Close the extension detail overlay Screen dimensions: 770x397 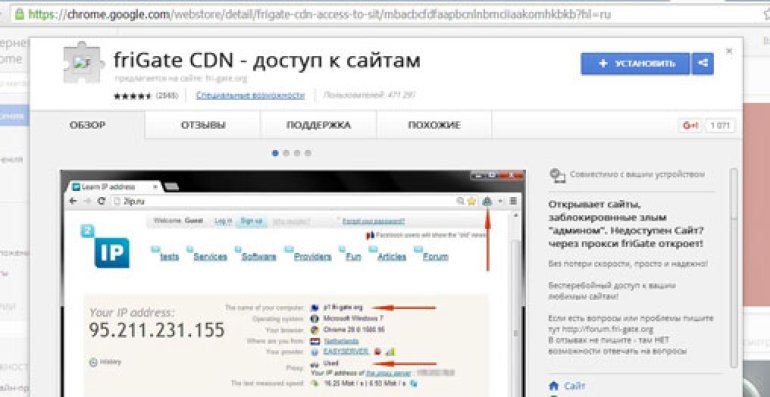tap(729, 51)
